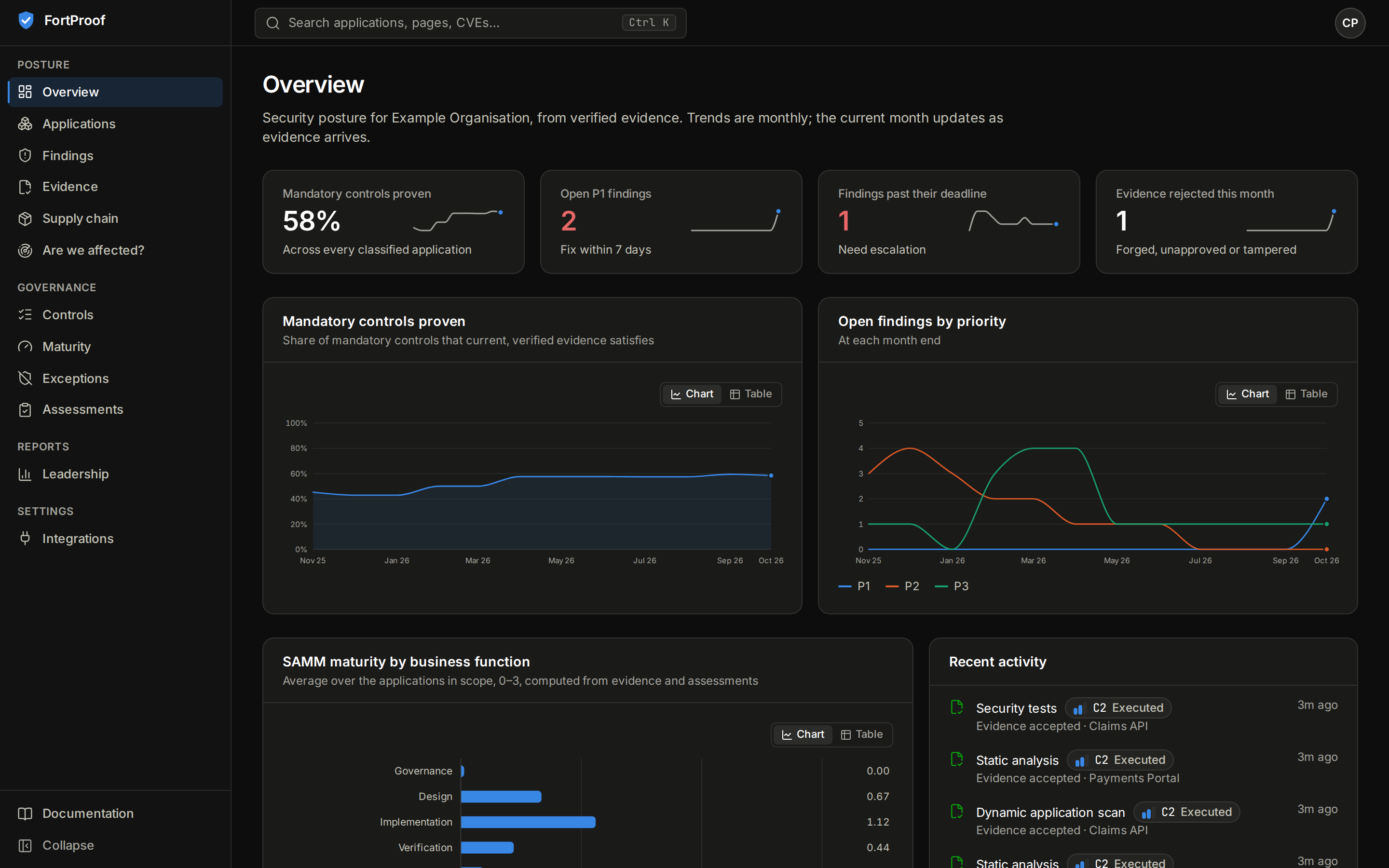Click the Mandatory controls proven 58% card
The image size is (1389, 868).
pyautogui.click(x=393, y=222)
